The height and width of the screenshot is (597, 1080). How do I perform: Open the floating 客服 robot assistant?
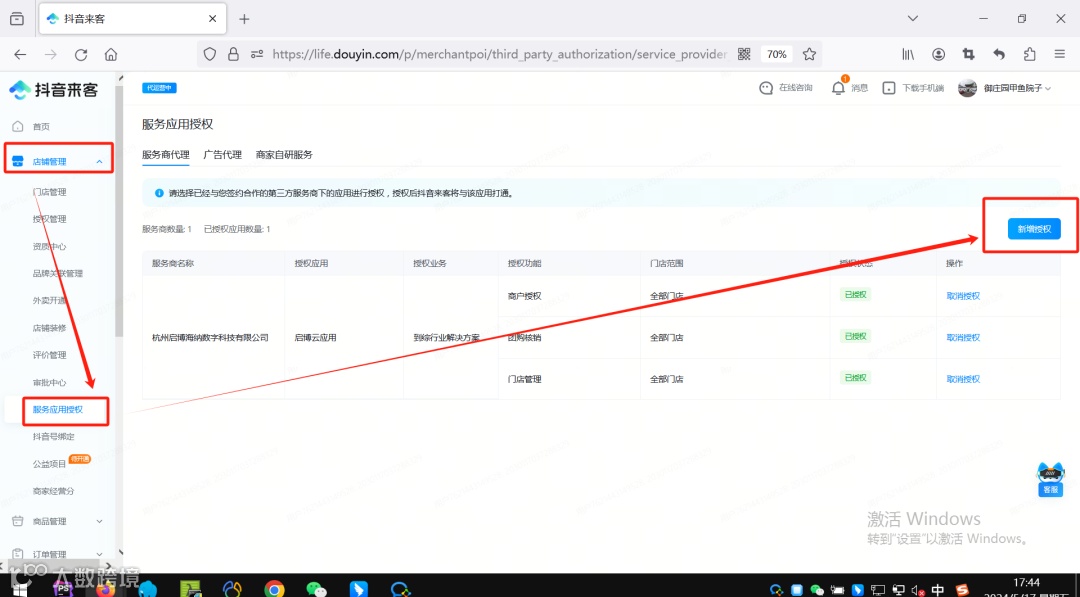pyautogui.click(x=1050, y=479)
